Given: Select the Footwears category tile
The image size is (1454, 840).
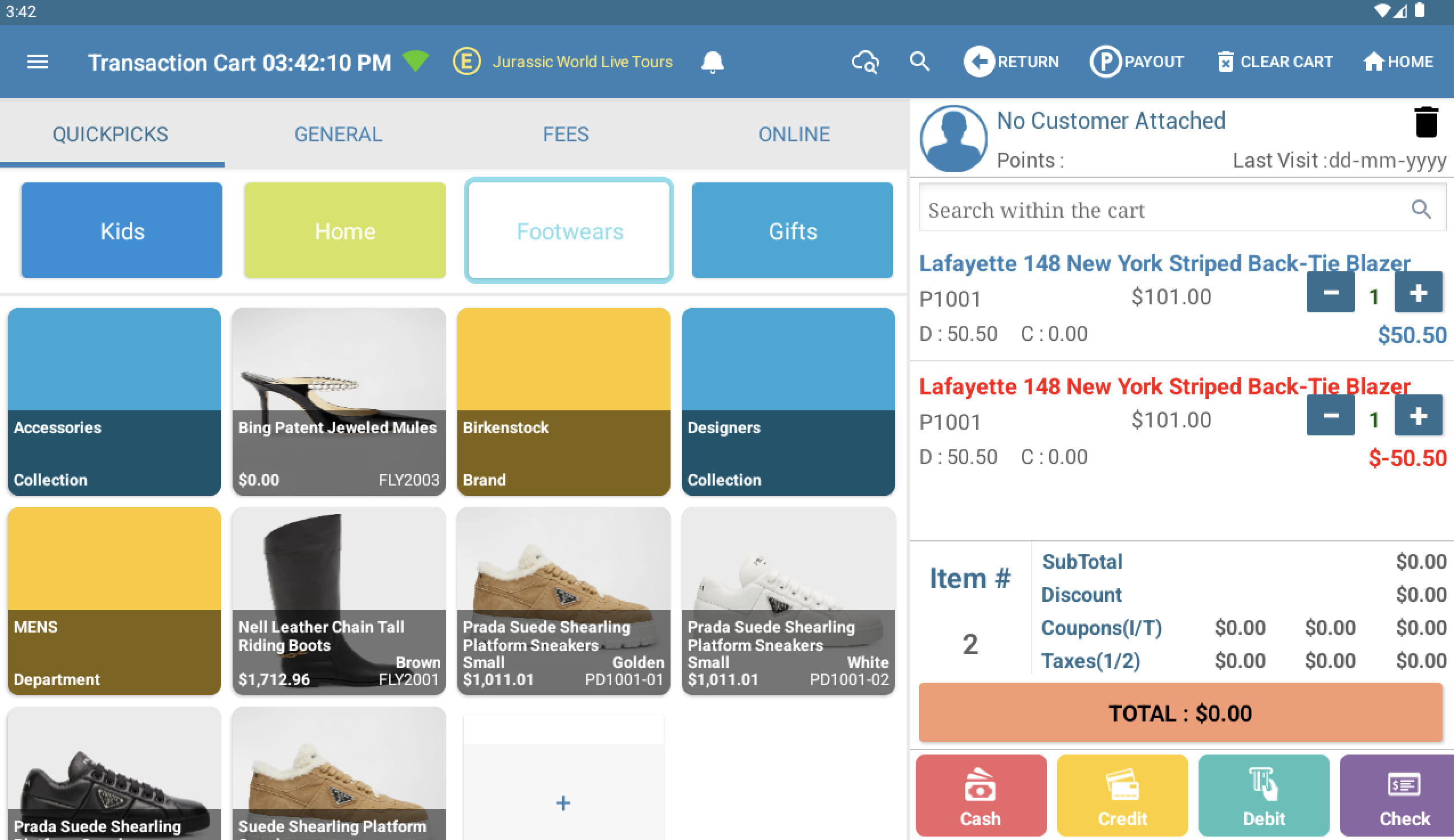Looking at the screenshot, I should [x=569, y=231].
